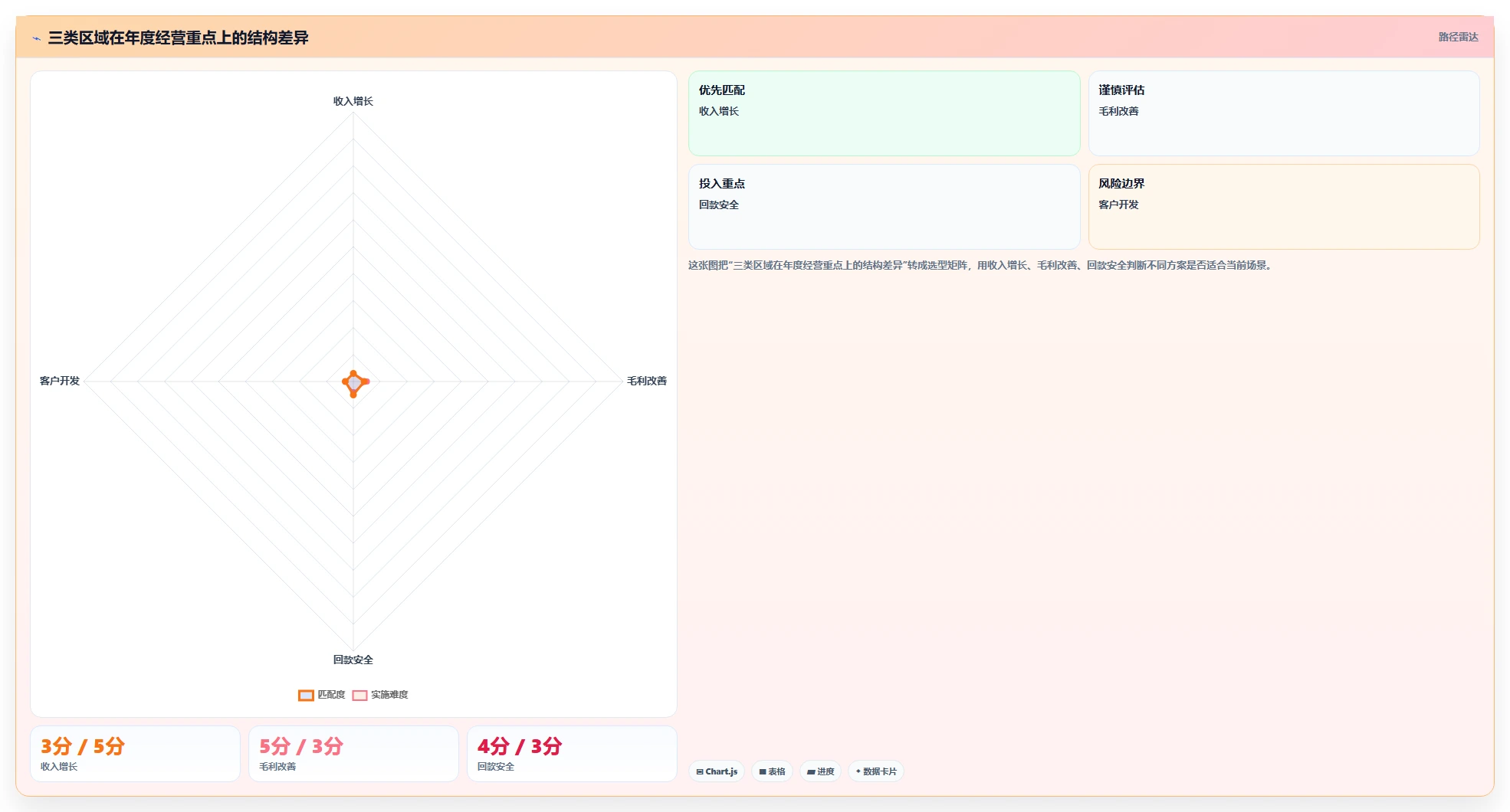This screenshot has height=812, width=1510.
Task: Open the 风险边界 card
Action: tap(1284, 207)
